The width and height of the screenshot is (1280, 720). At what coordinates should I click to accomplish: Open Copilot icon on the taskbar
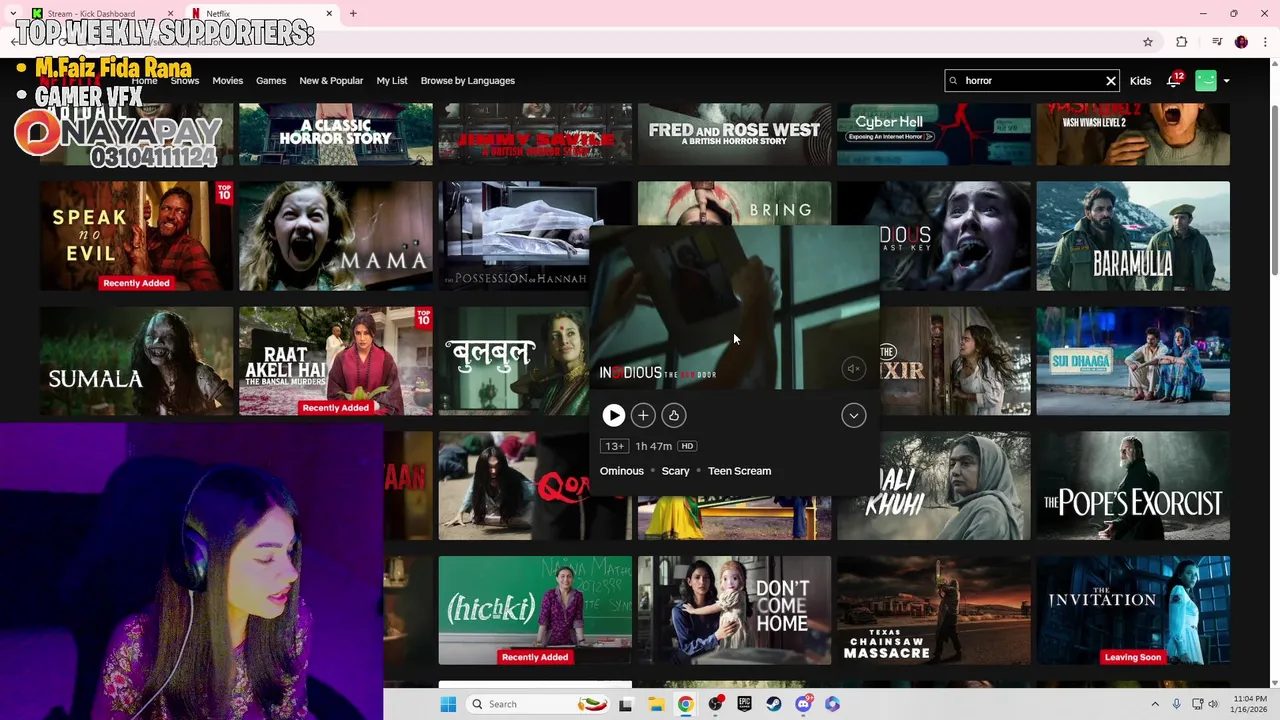[832, 704]
